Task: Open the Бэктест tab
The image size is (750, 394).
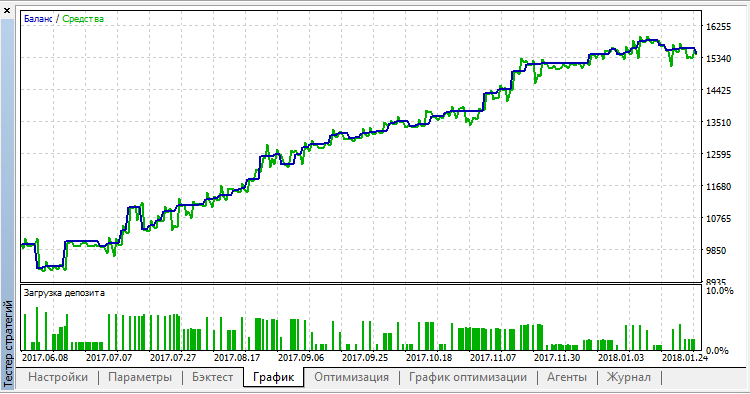Action: 212,377
